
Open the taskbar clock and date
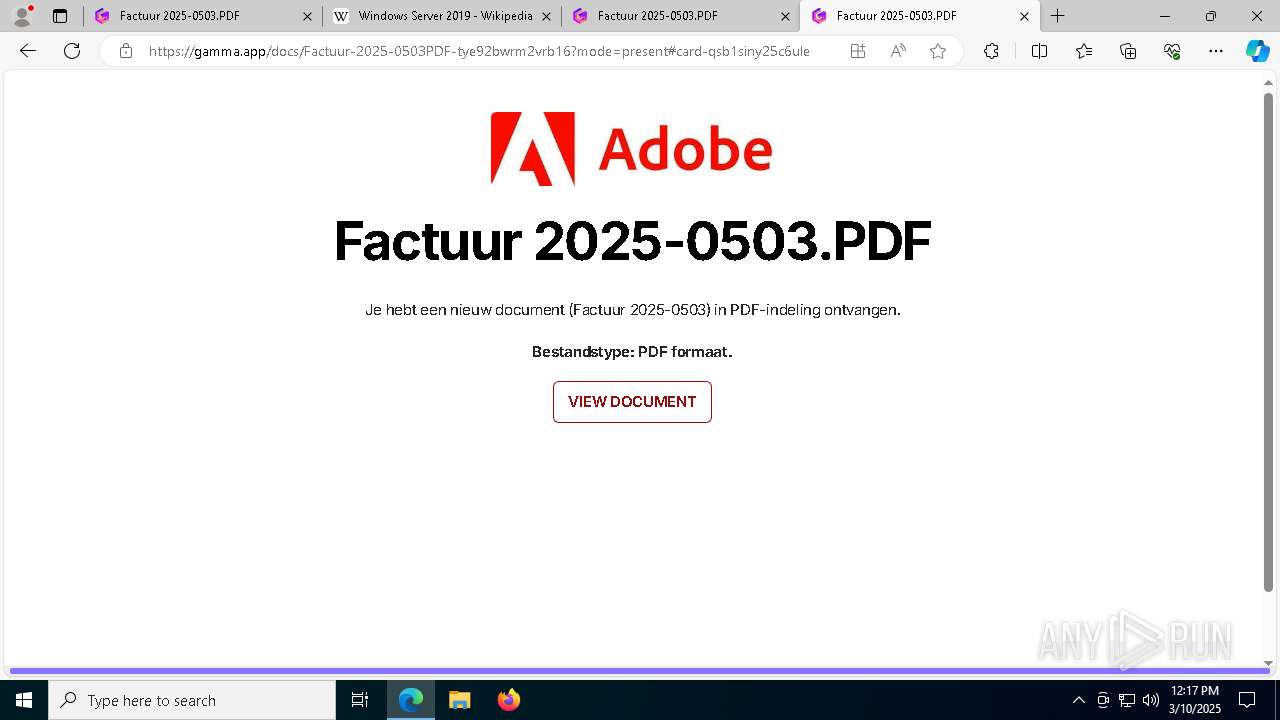pos(1195,700)
